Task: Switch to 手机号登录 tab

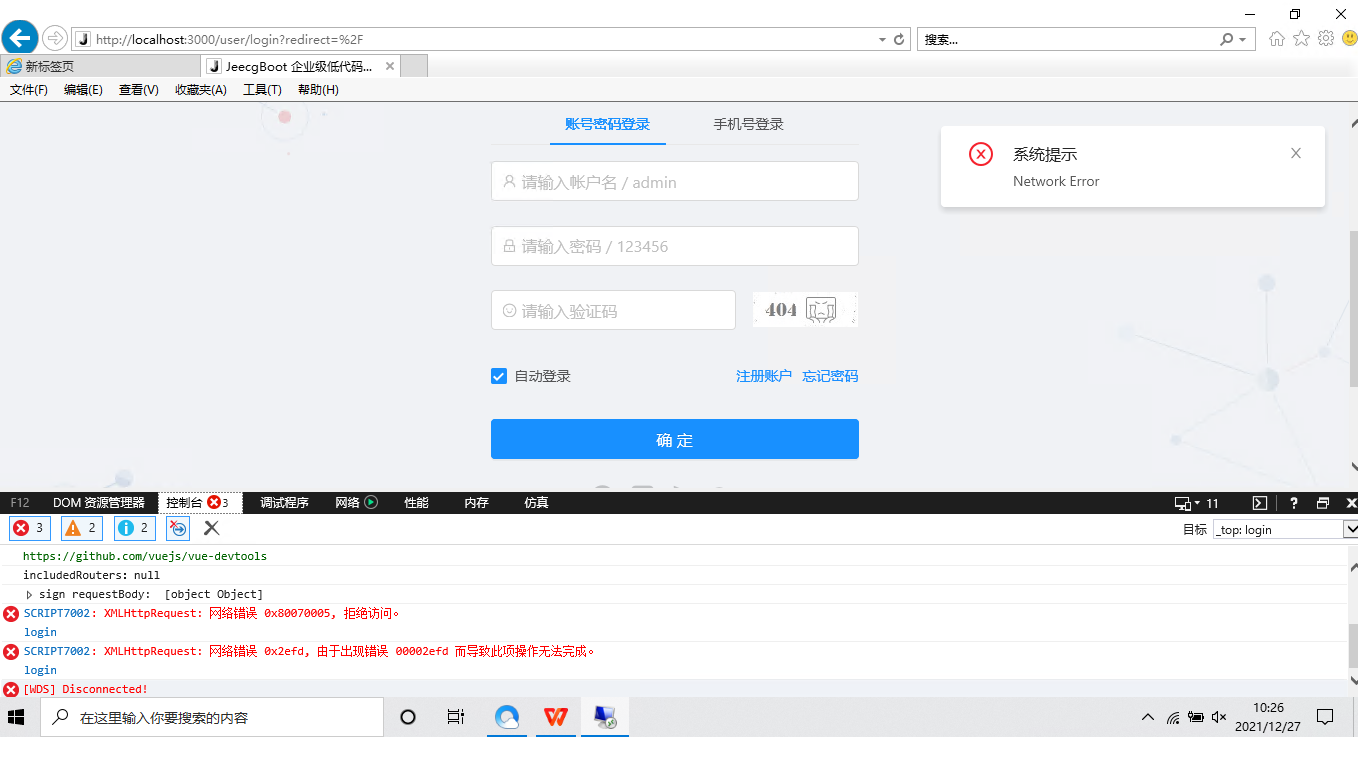Action: click(x=748, y=124)
